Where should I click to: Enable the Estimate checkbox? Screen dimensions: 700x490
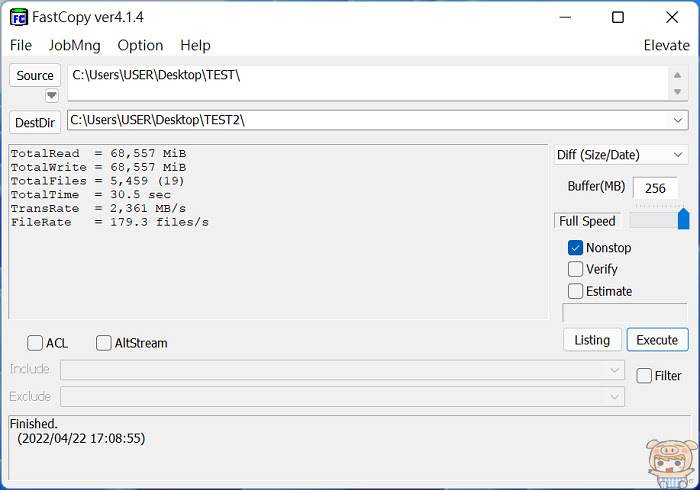(575, 291)
